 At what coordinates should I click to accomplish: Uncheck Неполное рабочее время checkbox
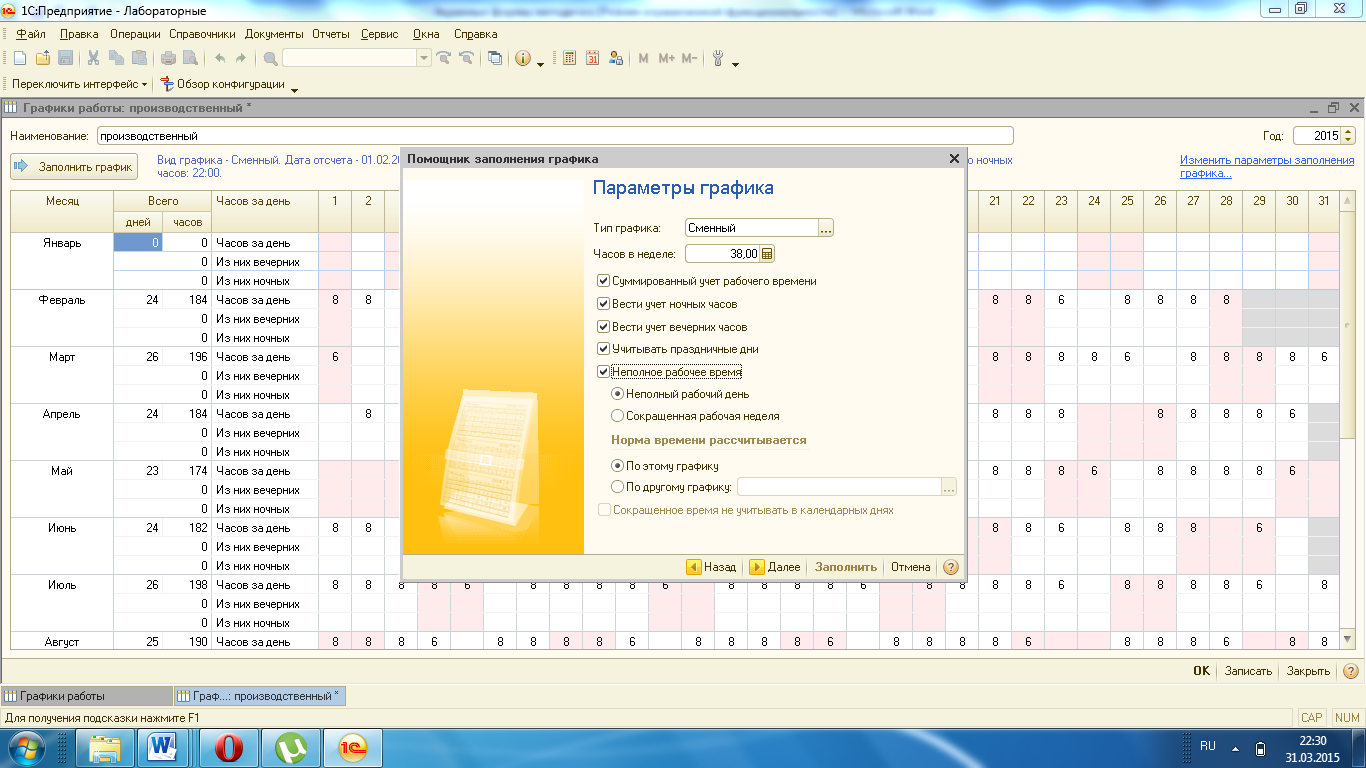coord(603,372)
